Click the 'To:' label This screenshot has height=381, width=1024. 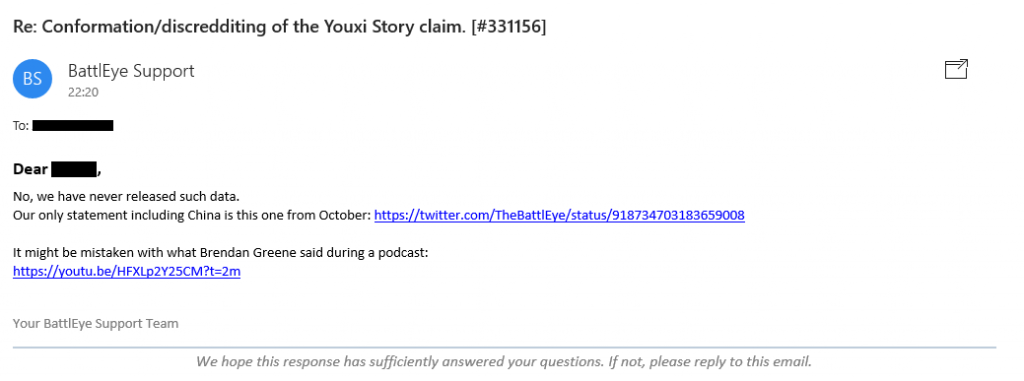tap(21, 125)
